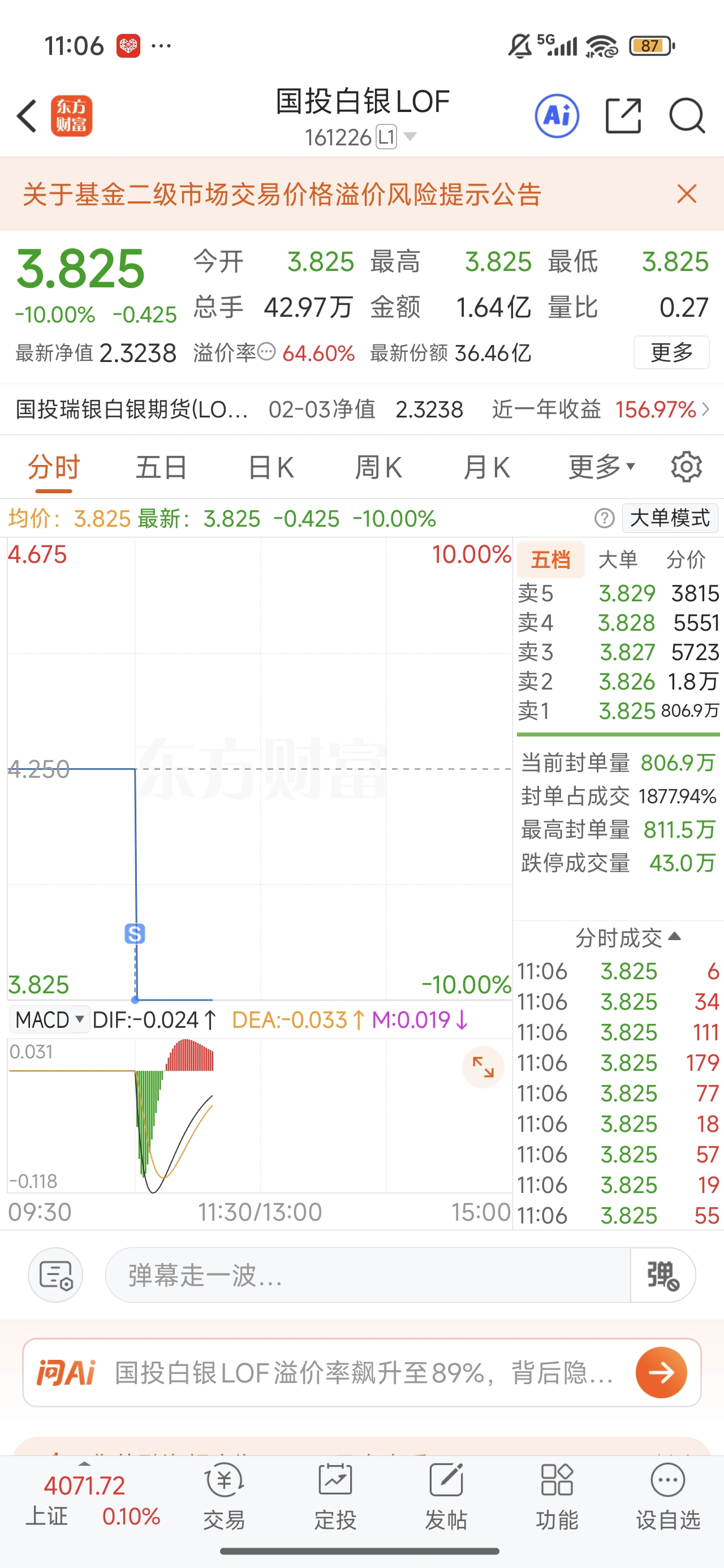Tap the share icon in header

click(x=623, y=115)
